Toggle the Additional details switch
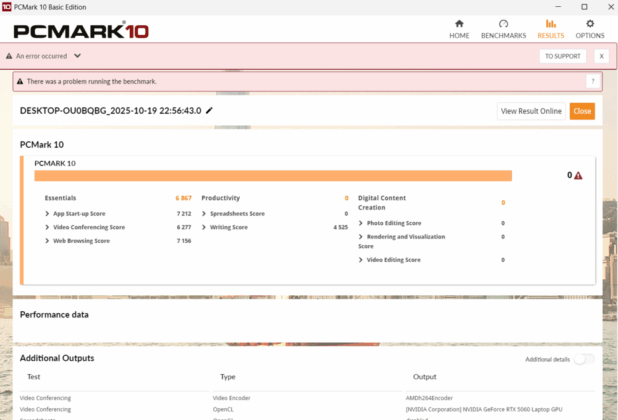The width and height of the screenshot is (618, 420). [584, 359]
